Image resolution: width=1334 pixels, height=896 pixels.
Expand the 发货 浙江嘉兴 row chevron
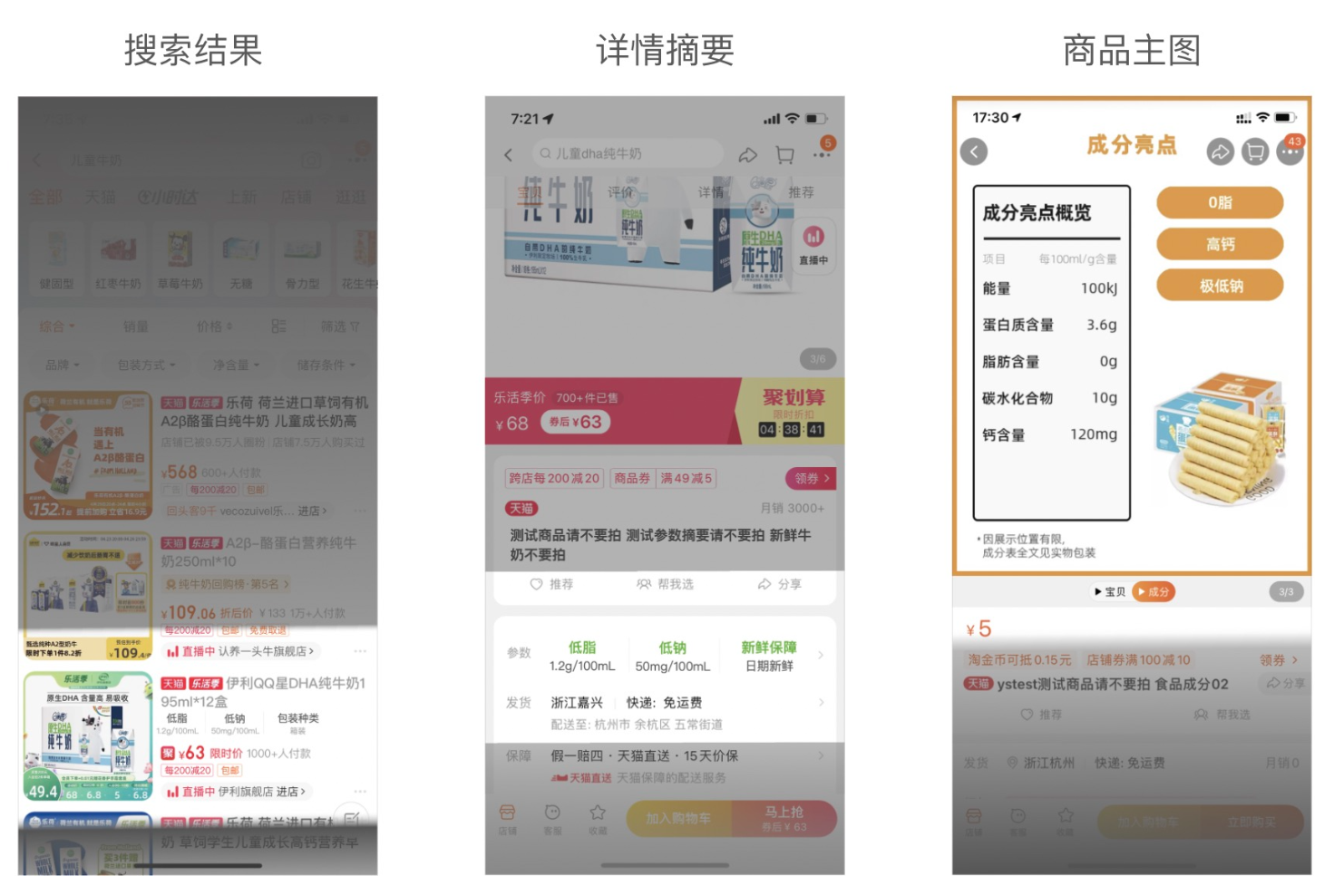(821, 702)
